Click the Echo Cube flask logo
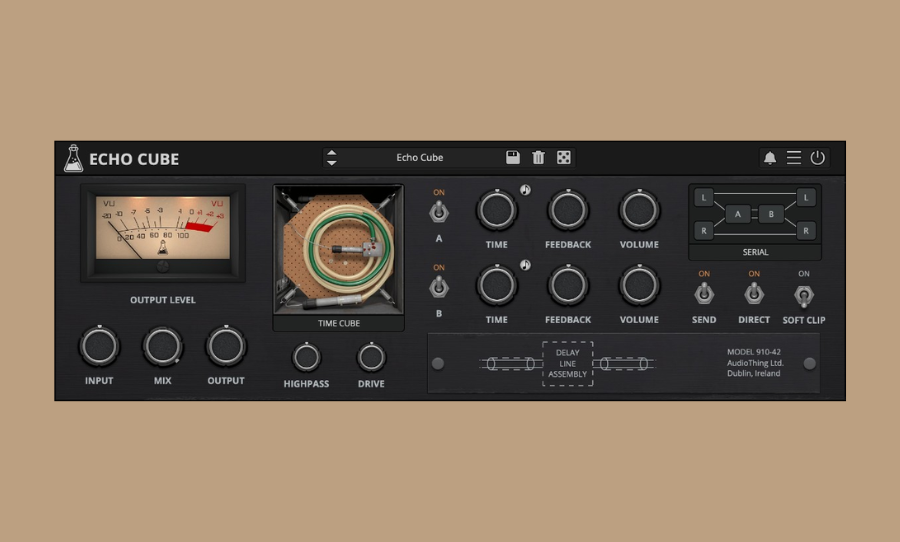The image size is (900, 542). pyautogui.click(x=73, y=158)
